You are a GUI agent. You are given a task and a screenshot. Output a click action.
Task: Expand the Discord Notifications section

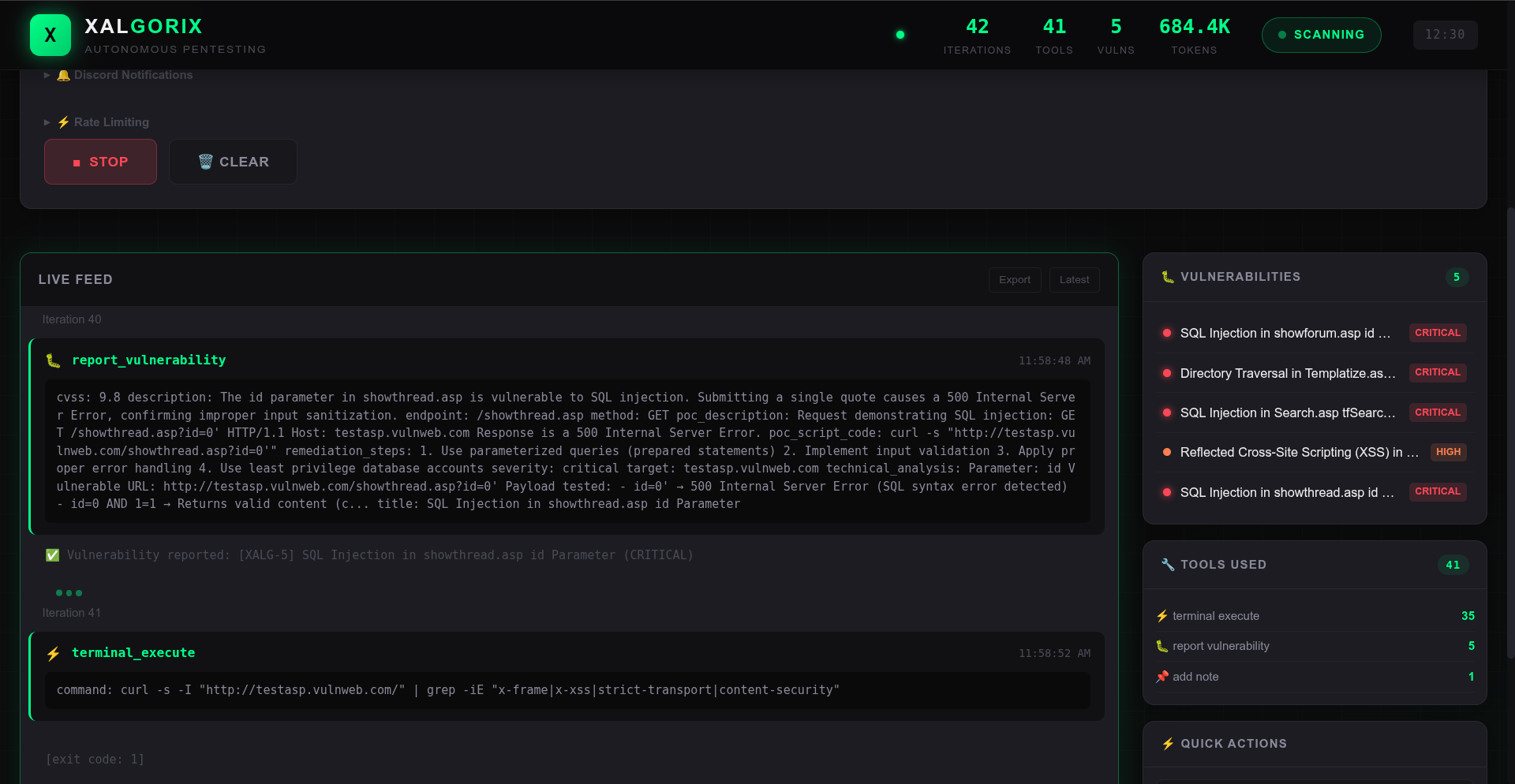(47, 75)
